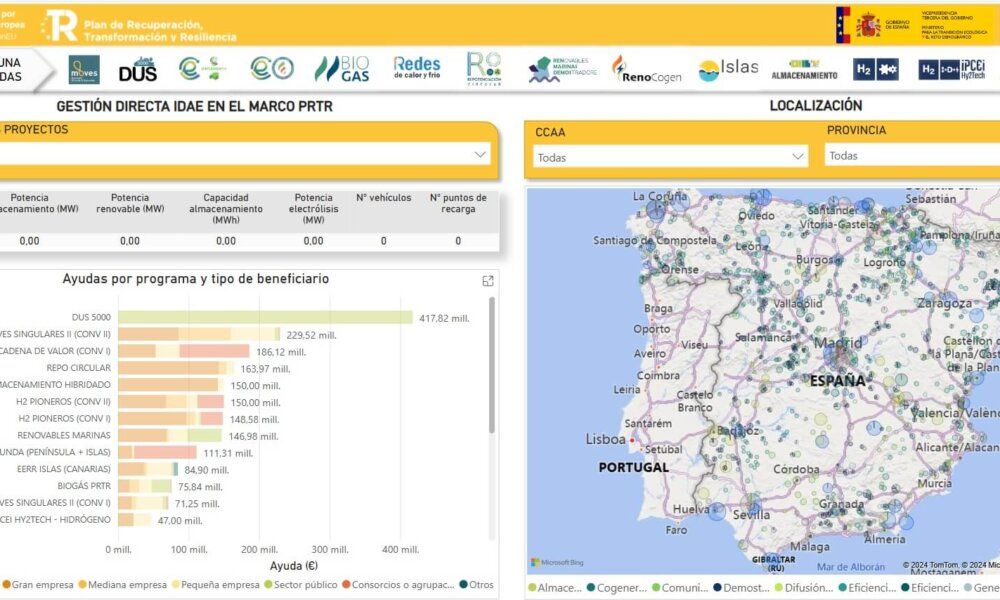Image resolution: width=1000 pixels, height=600 pixels.
Task: Open the proyectos selection dropdown
Action: (x=240, y=154)
